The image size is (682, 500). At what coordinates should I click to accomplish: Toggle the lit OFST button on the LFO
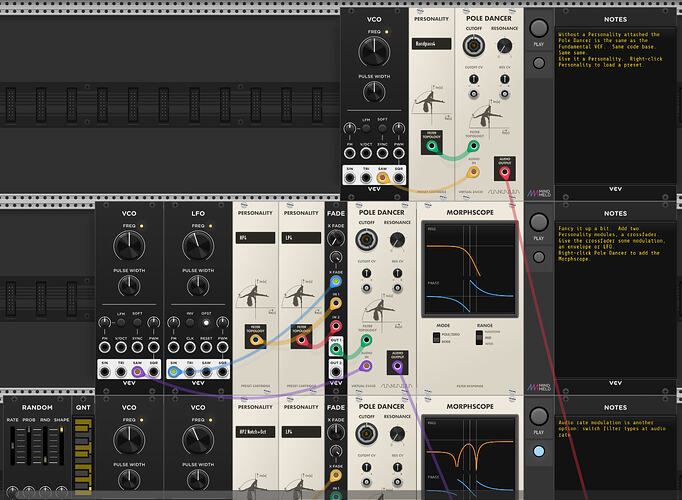click(206, 323)
